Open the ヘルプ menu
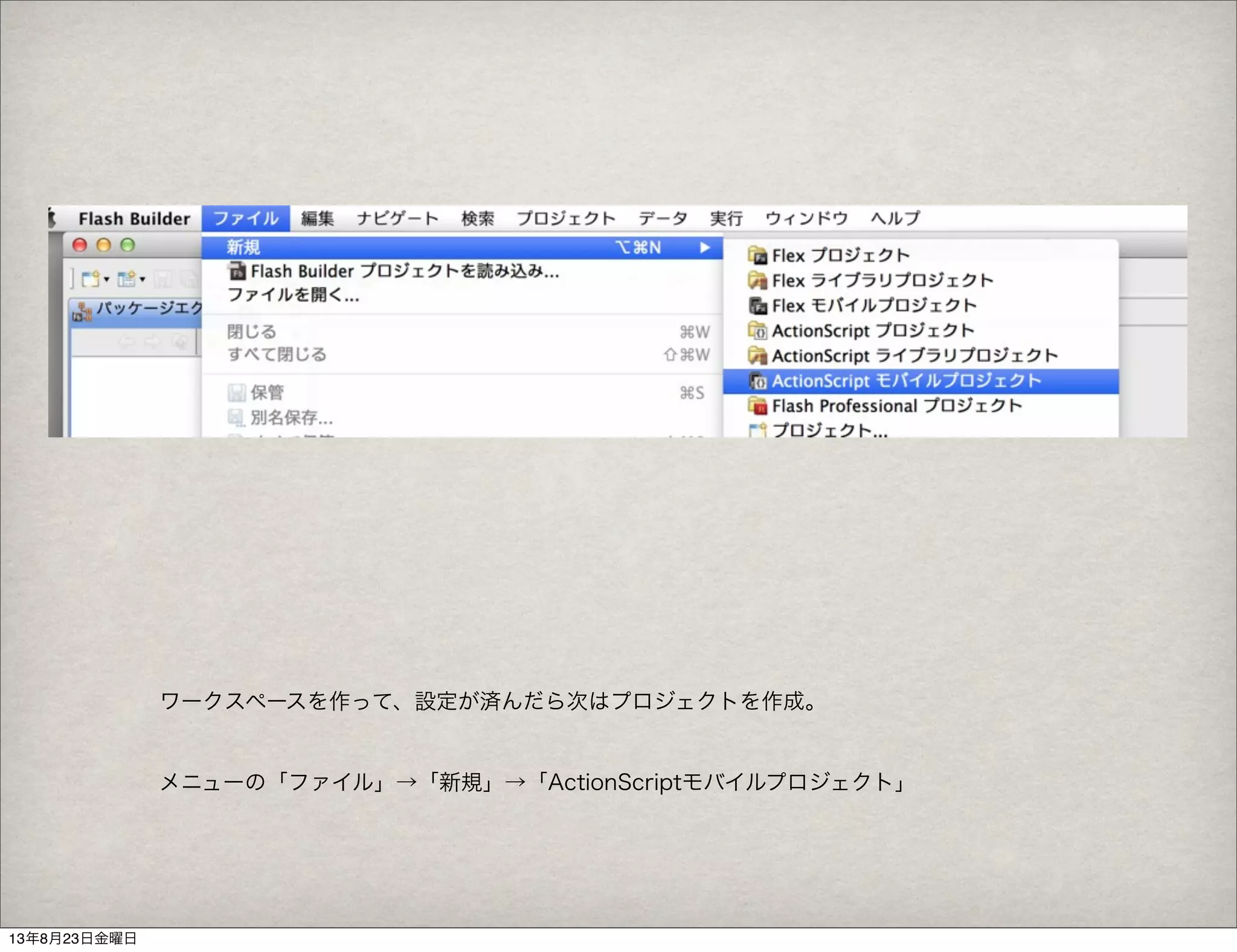 pyautogui.click(x=895, y=218)
